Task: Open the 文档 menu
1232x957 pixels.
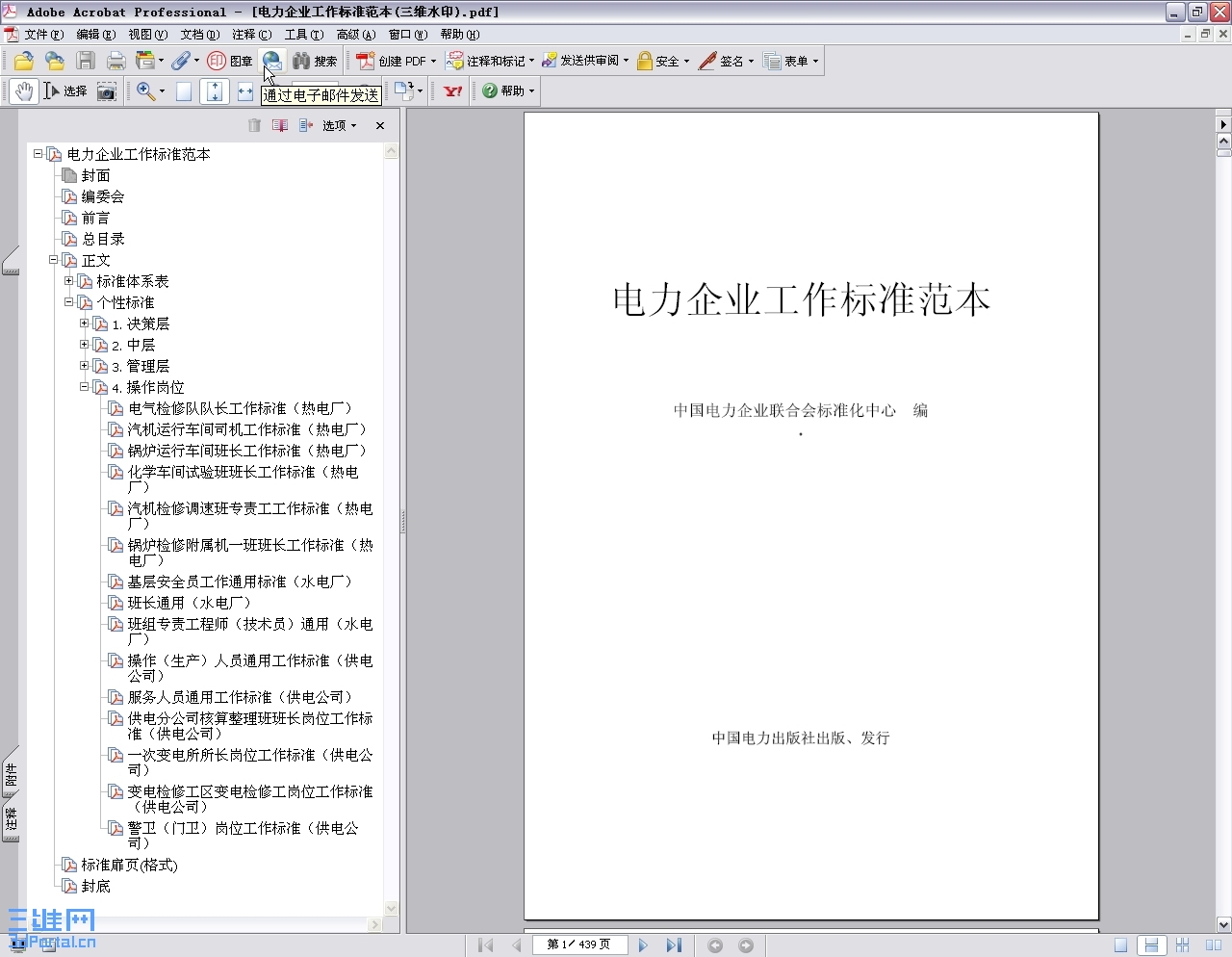Action: (x=199, y=35)
